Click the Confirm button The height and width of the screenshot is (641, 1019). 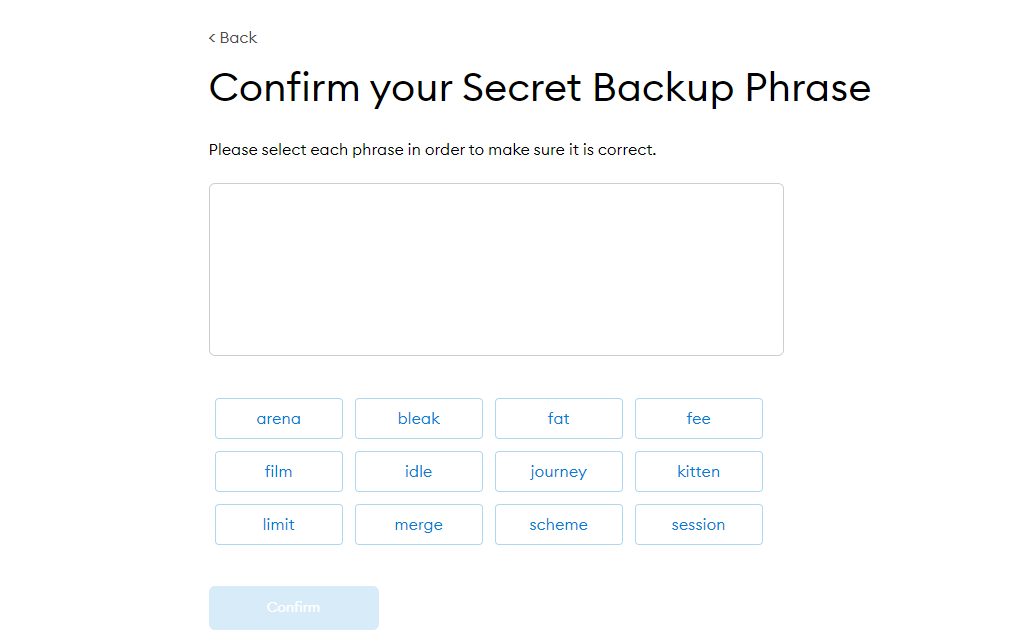[294, 608]
